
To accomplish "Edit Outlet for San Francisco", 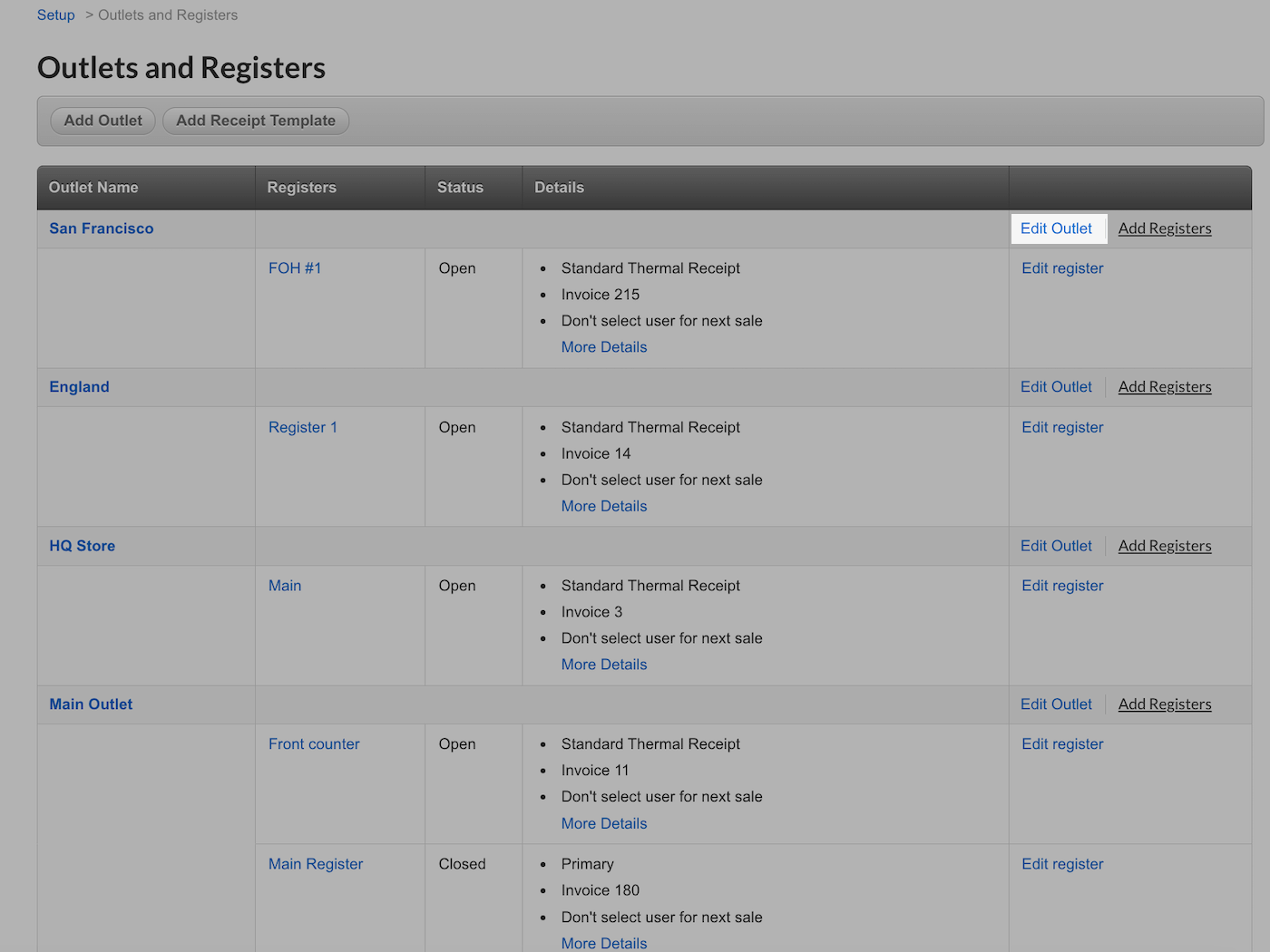I will [x=1056, y=228].
